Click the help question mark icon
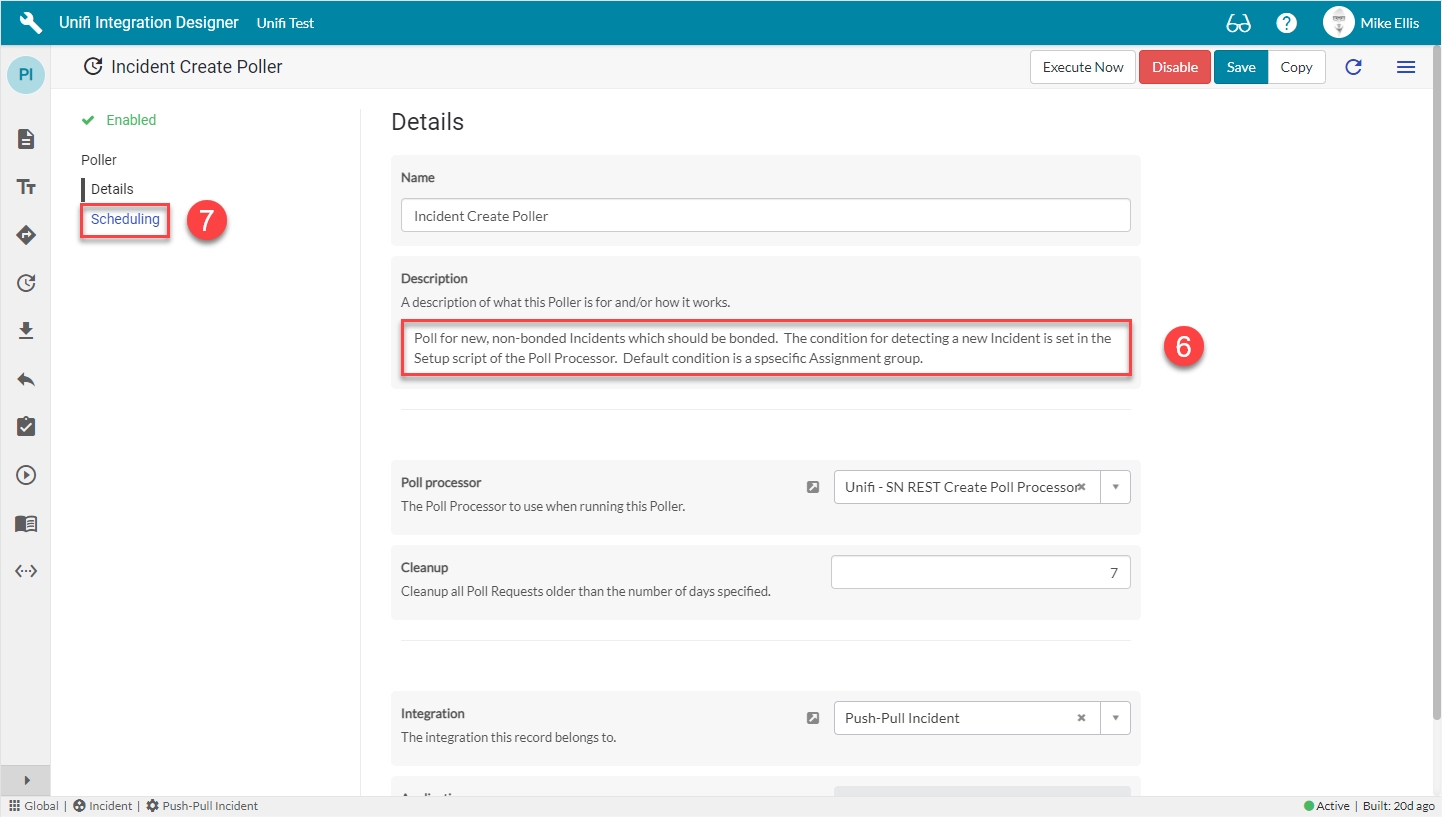Viewport: 1442px width, 817px height. pyautogui.click(x=1286, y=23)
